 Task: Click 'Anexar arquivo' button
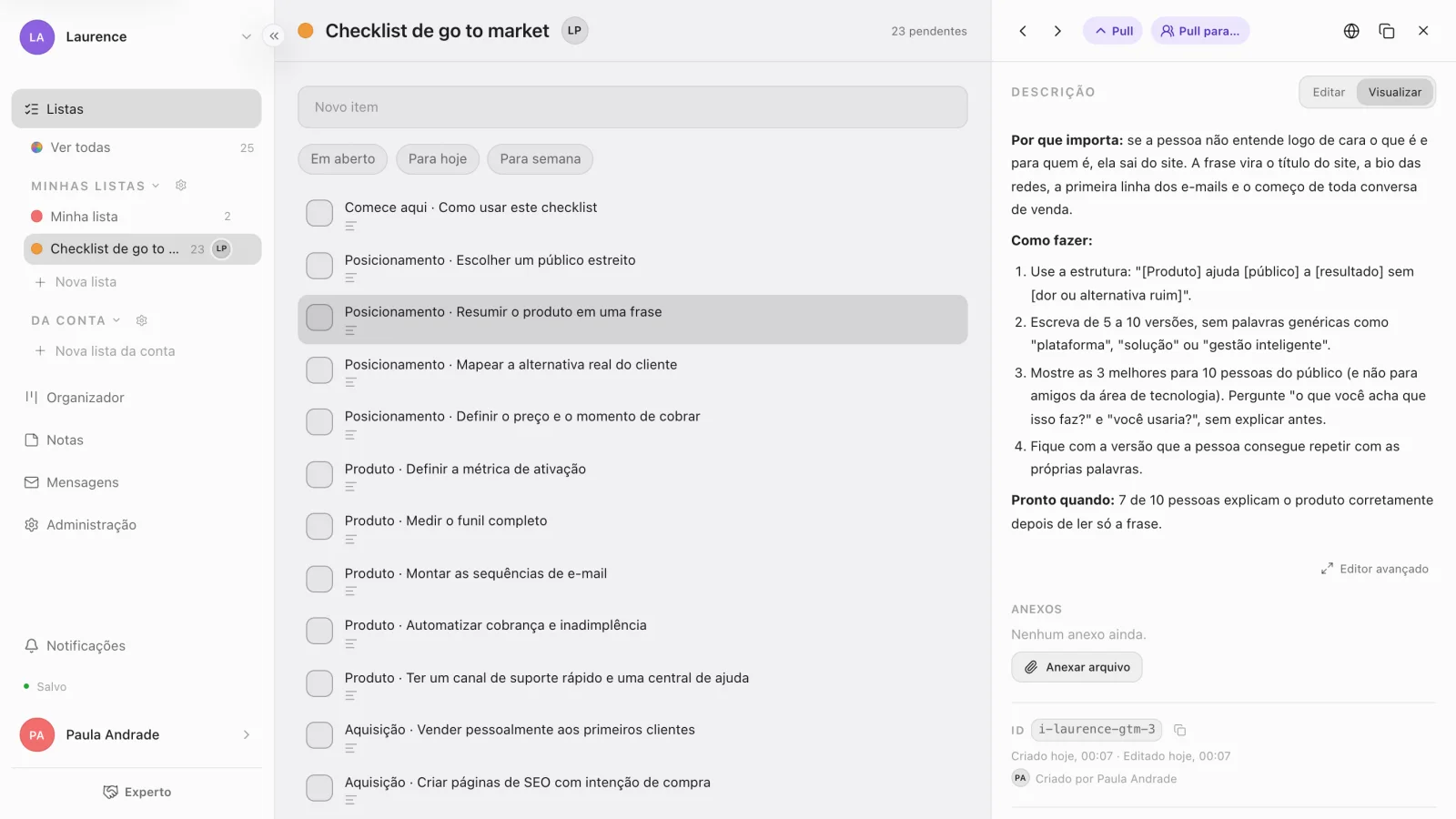pyautogui.click(x=1077, y=667)
